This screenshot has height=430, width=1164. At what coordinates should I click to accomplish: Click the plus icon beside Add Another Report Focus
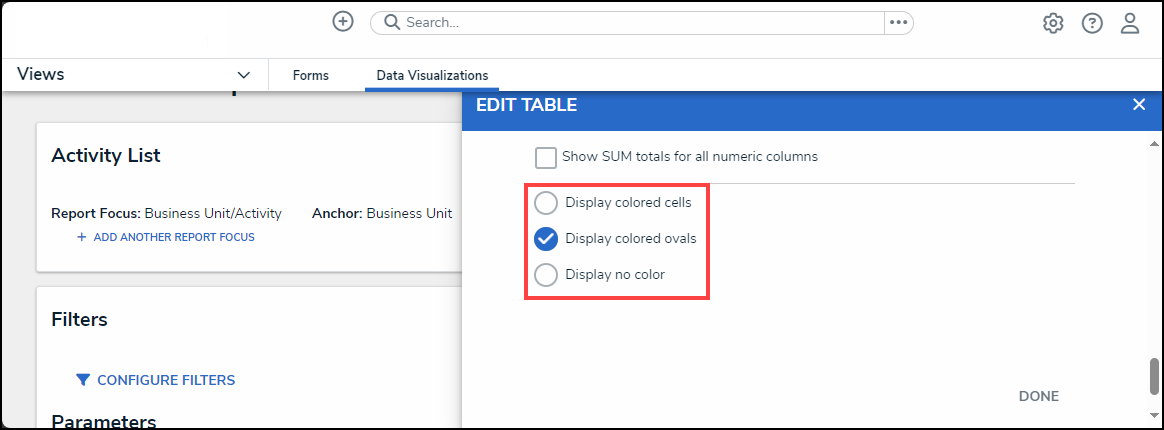coord(82,238)
